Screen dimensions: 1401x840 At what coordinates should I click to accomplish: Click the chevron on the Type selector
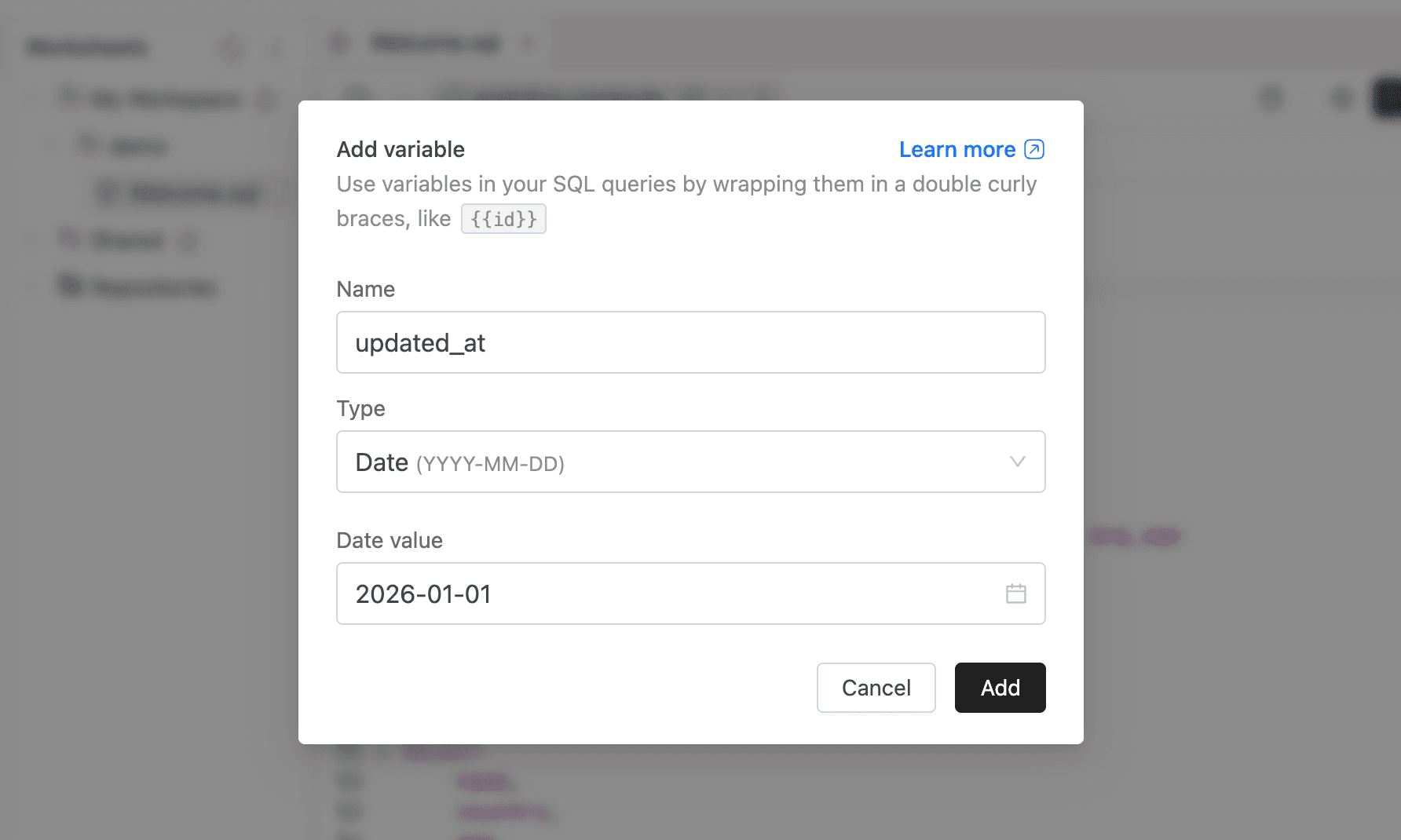click(1018, 462)
